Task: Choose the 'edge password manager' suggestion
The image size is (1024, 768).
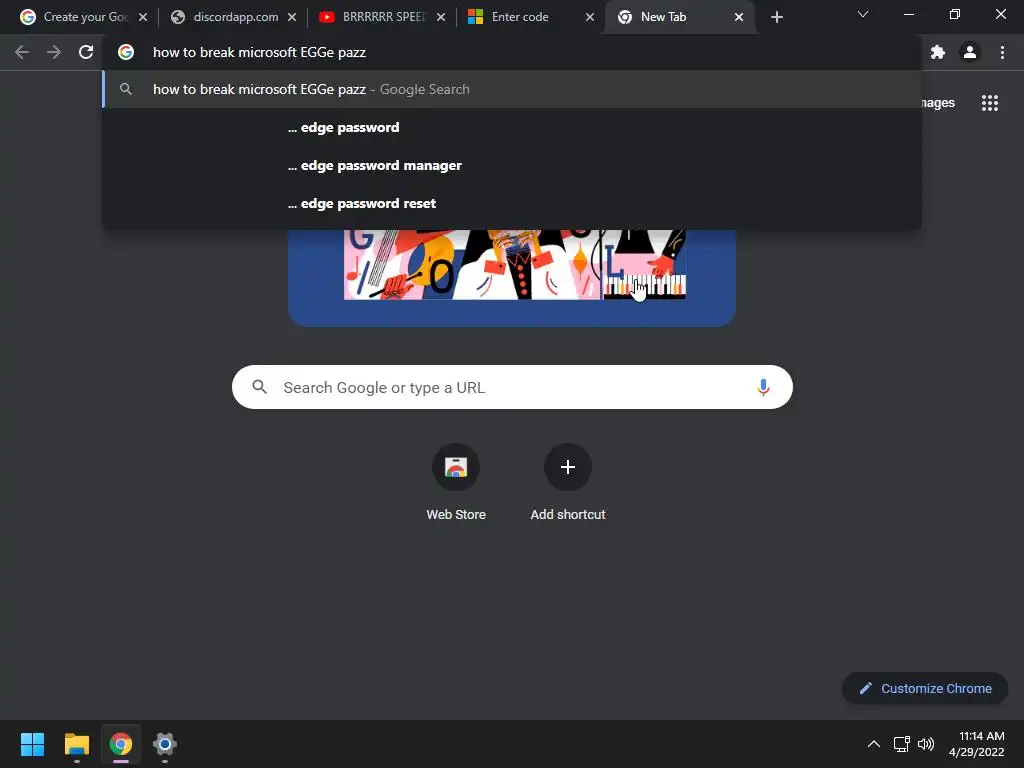Action: [512, 165]
